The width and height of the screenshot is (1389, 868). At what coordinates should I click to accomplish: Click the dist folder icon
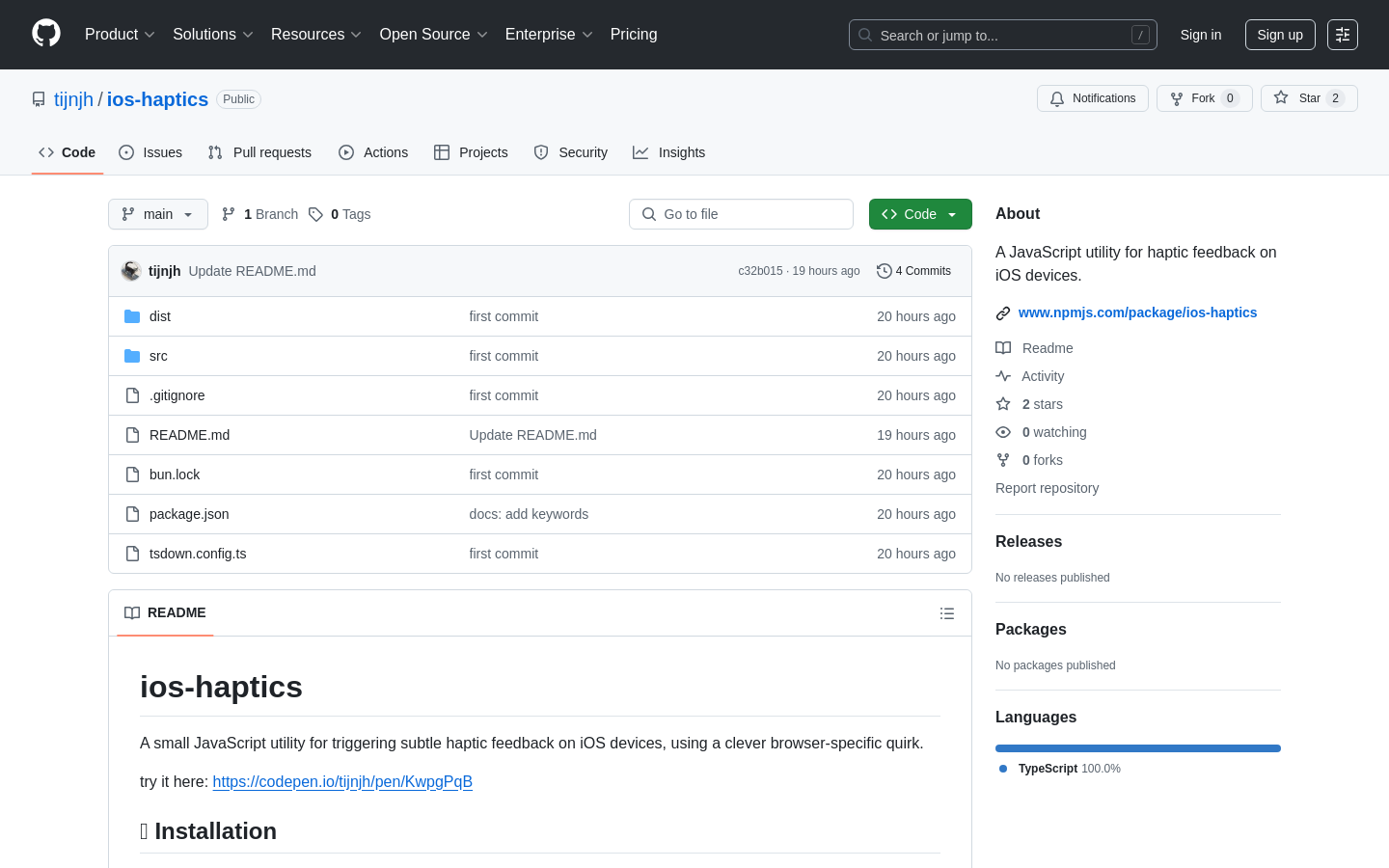tap(132, 316)
